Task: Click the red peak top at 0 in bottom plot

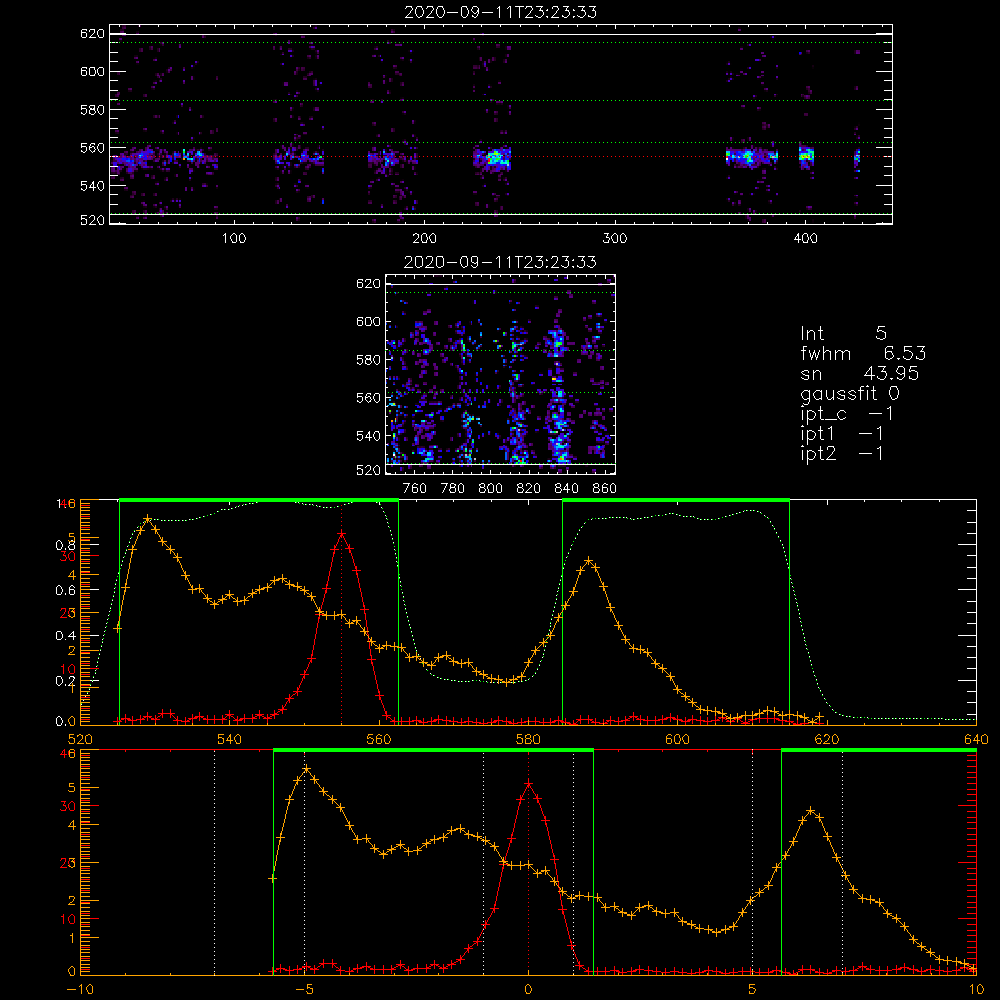Action: (x=528, y=783)
